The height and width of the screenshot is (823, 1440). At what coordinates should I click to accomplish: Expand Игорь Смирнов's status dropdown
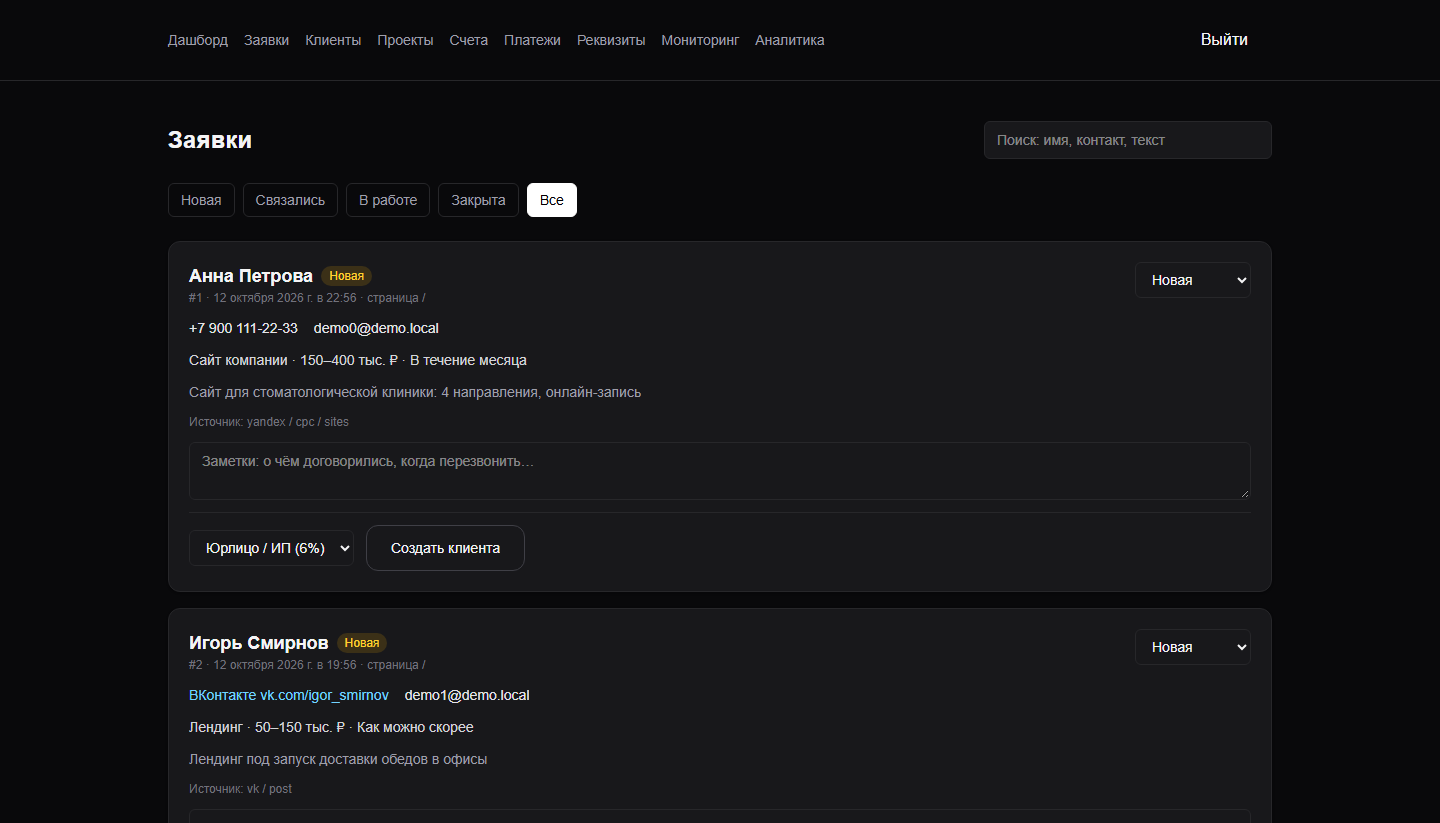[x=1193, y=647]
